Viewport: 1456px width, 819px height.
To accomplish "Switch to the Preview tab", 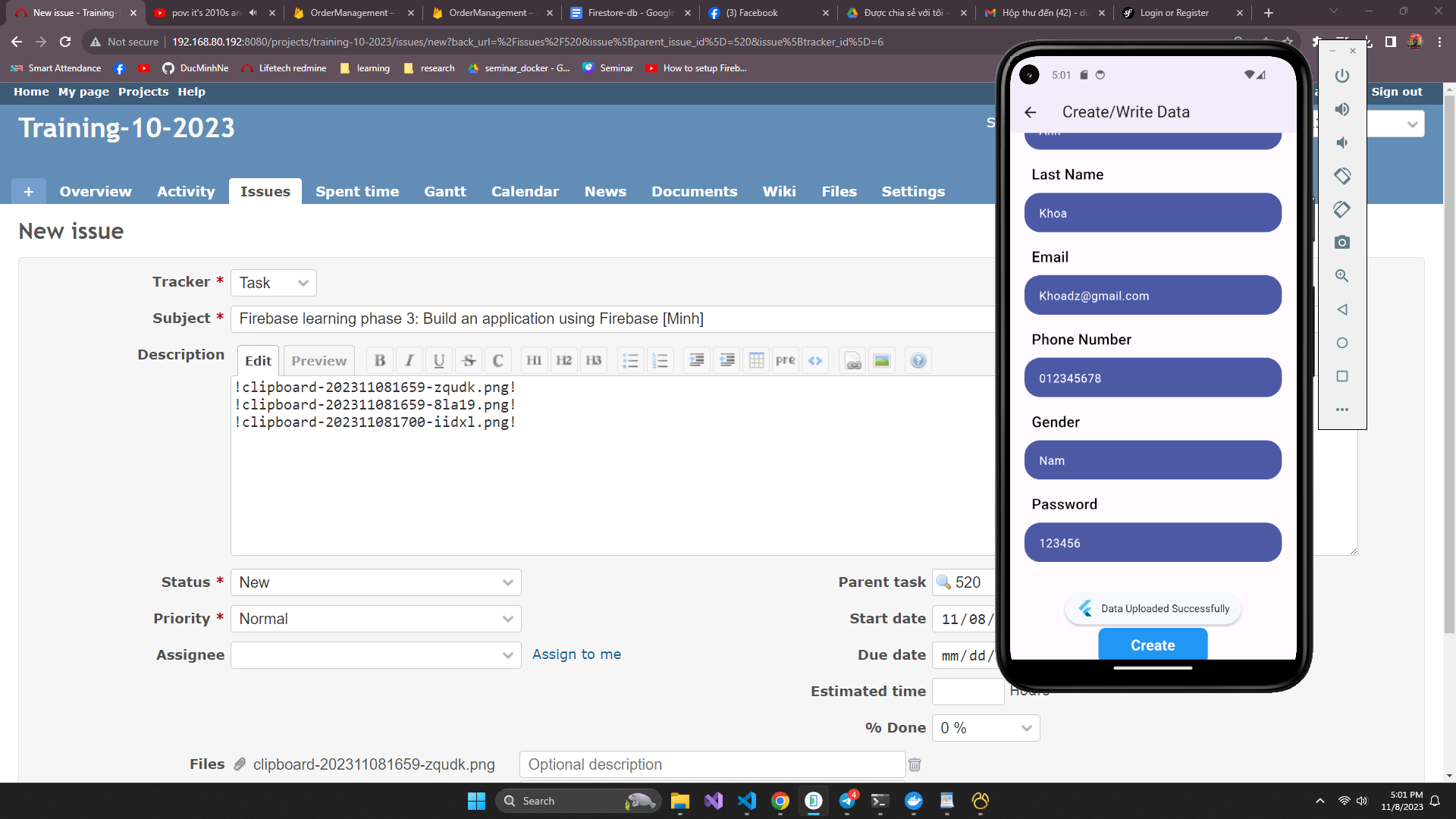I will [318, 361].
